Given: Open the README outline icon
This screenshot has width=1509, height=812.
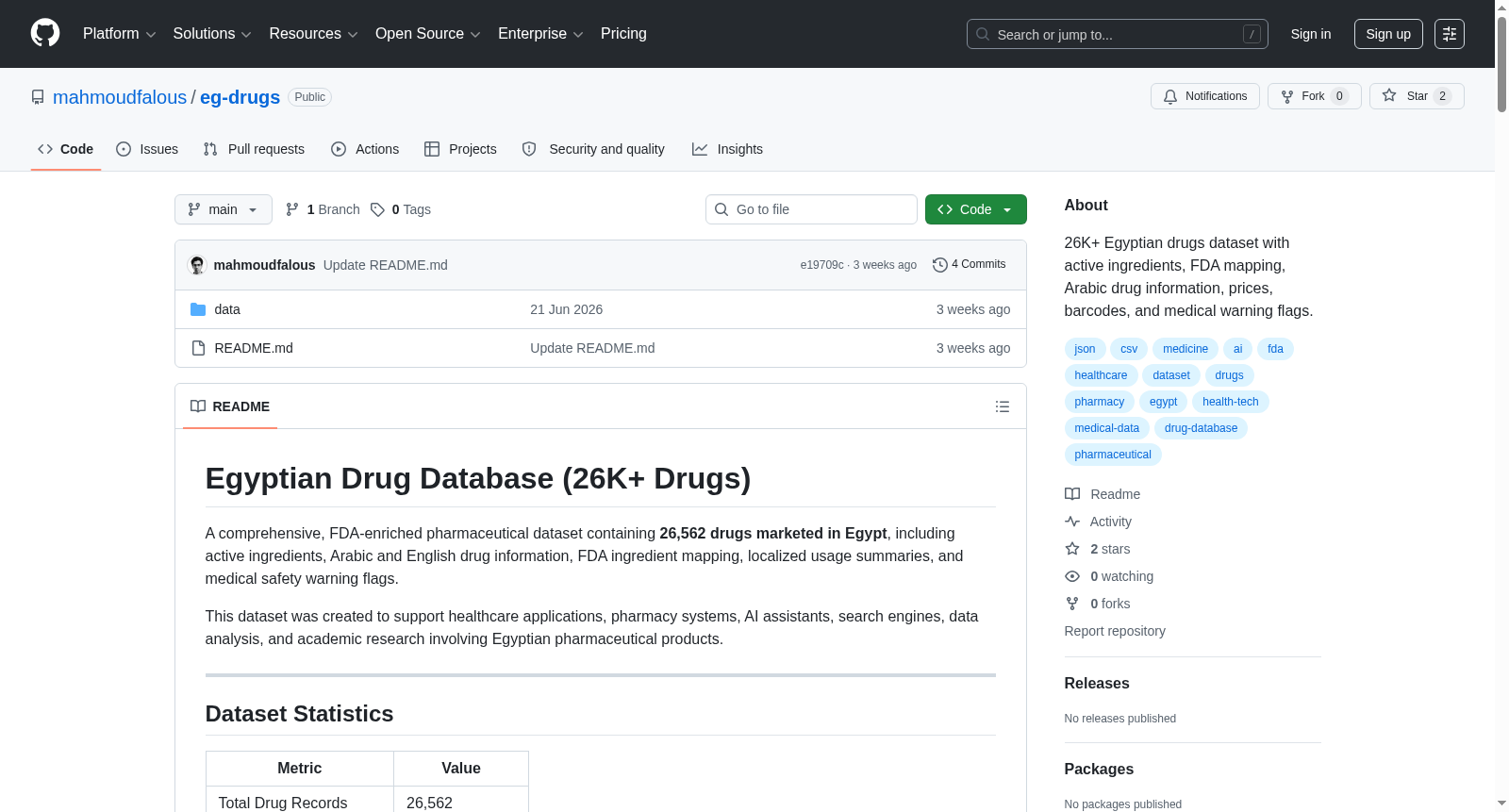Looking at the screenshot, I should pos(1003,406).
